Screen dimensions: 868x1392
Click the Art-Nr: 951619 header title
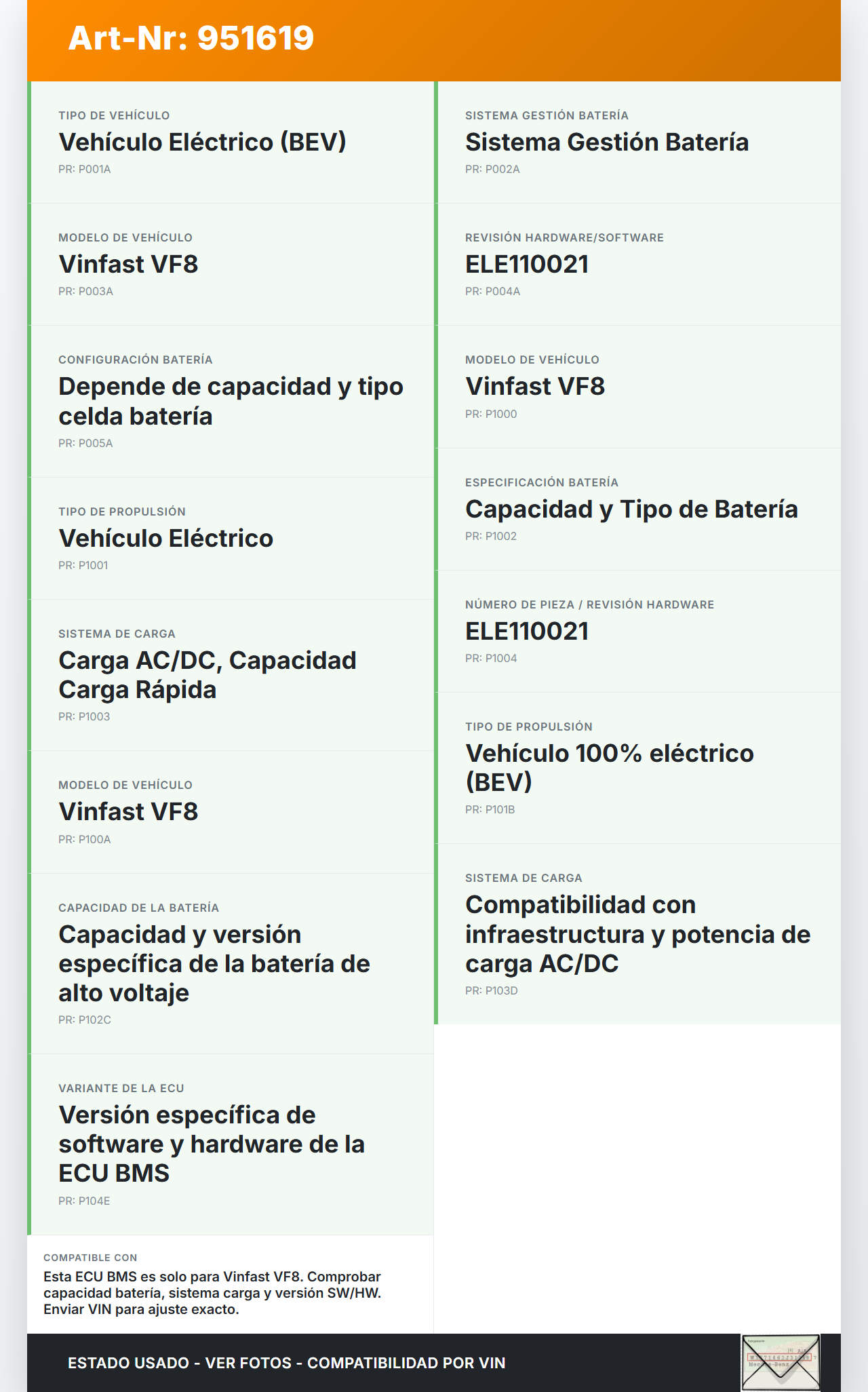coord(191,38)
